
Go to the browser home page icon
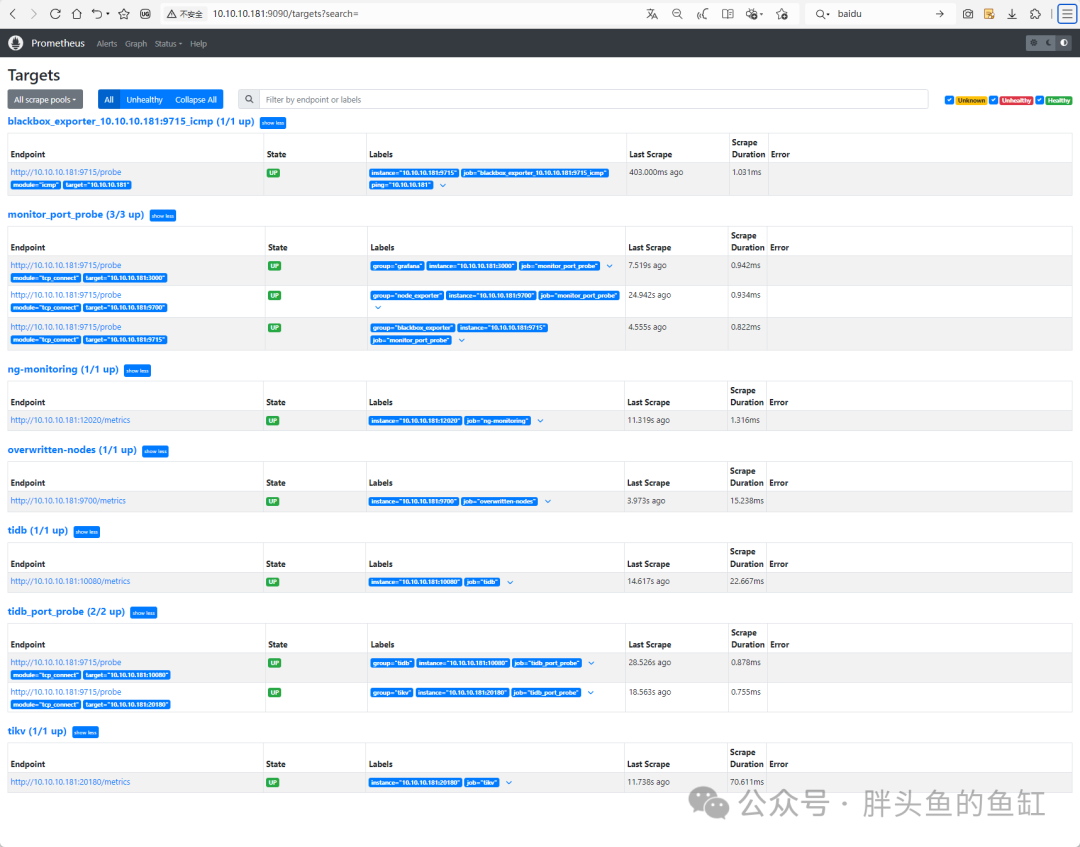[76, 14]
